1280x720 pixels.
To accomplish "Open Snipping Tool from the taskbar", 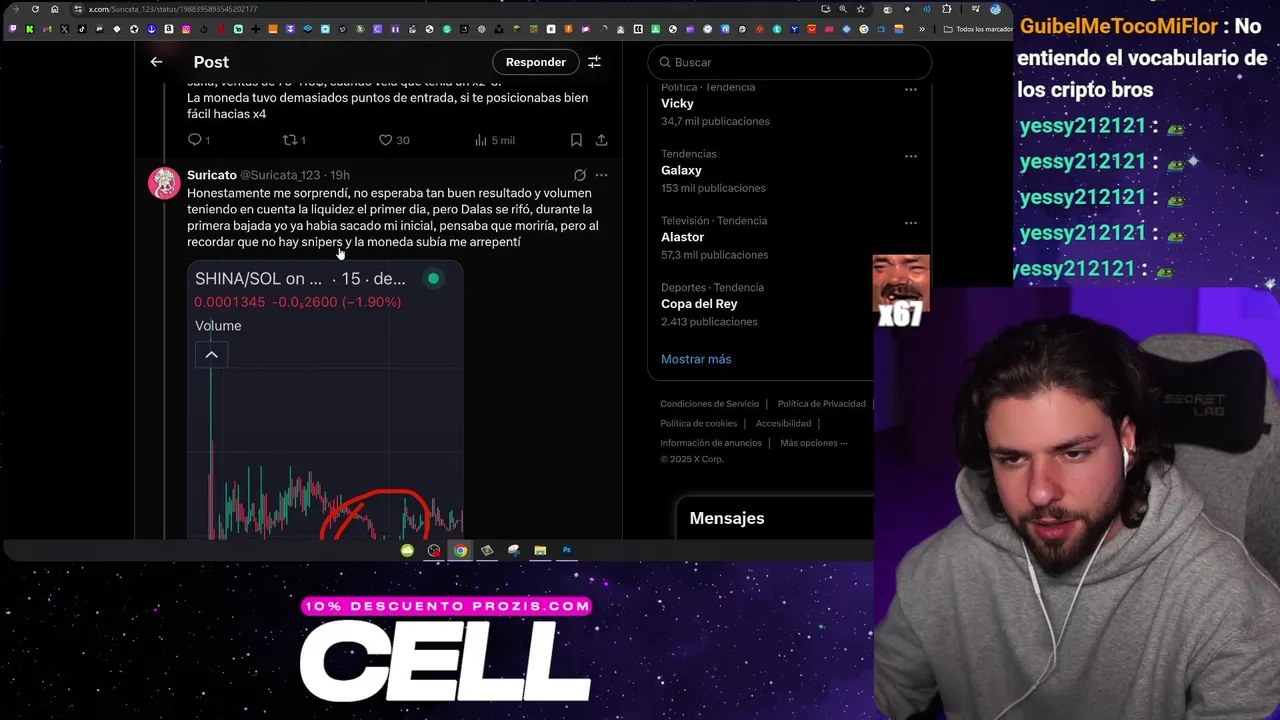I will pyautogui.click(x=513, y=550).
